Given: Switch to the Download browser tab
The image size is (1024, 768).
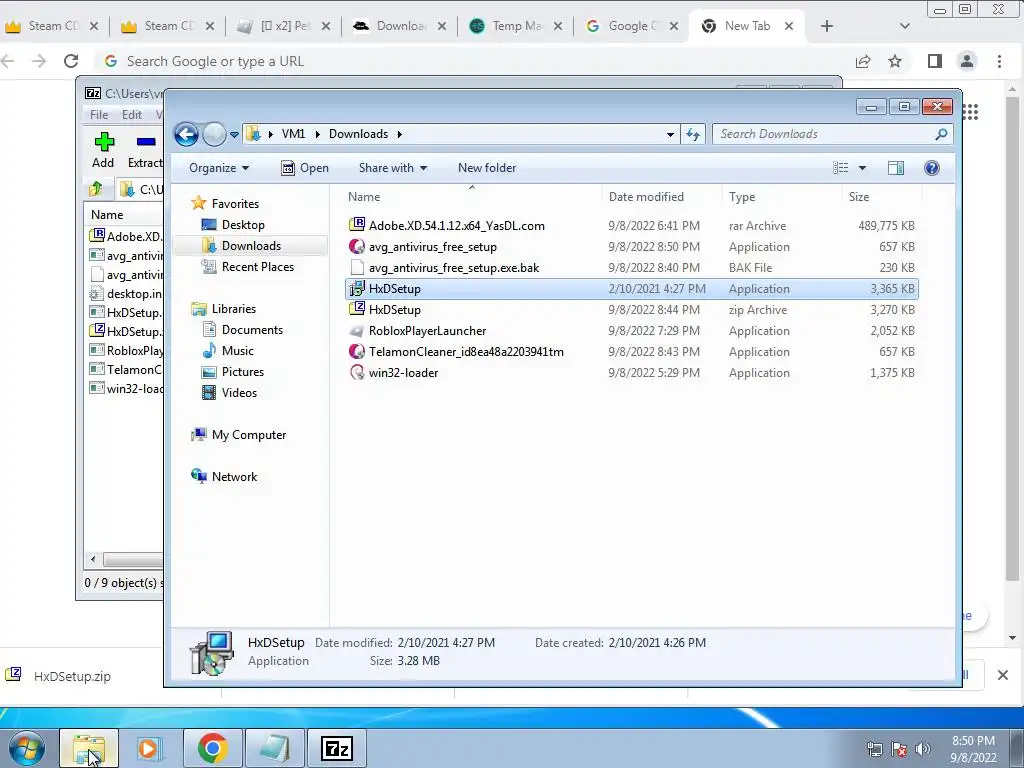Looking at the screenshot, I should pyautogui.click(x=398, y=26).
